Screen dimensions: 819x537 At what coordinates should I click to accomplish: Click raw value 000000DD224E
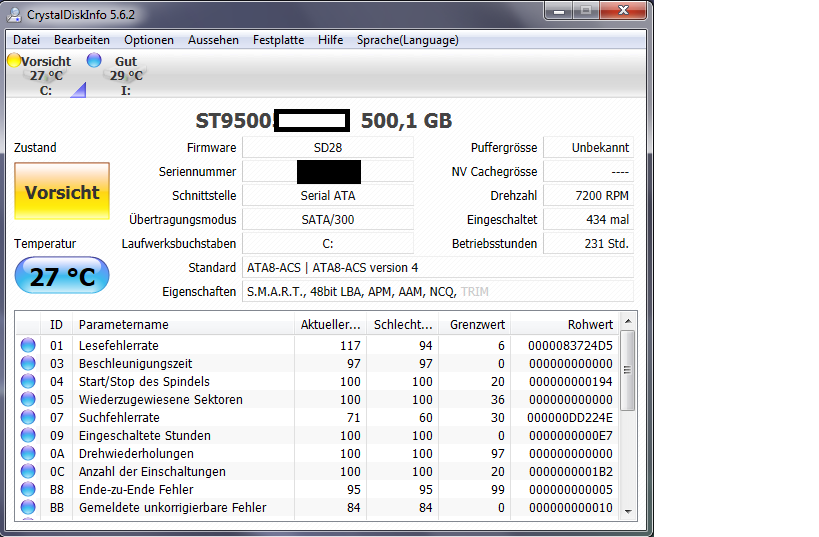click(570, 417)
